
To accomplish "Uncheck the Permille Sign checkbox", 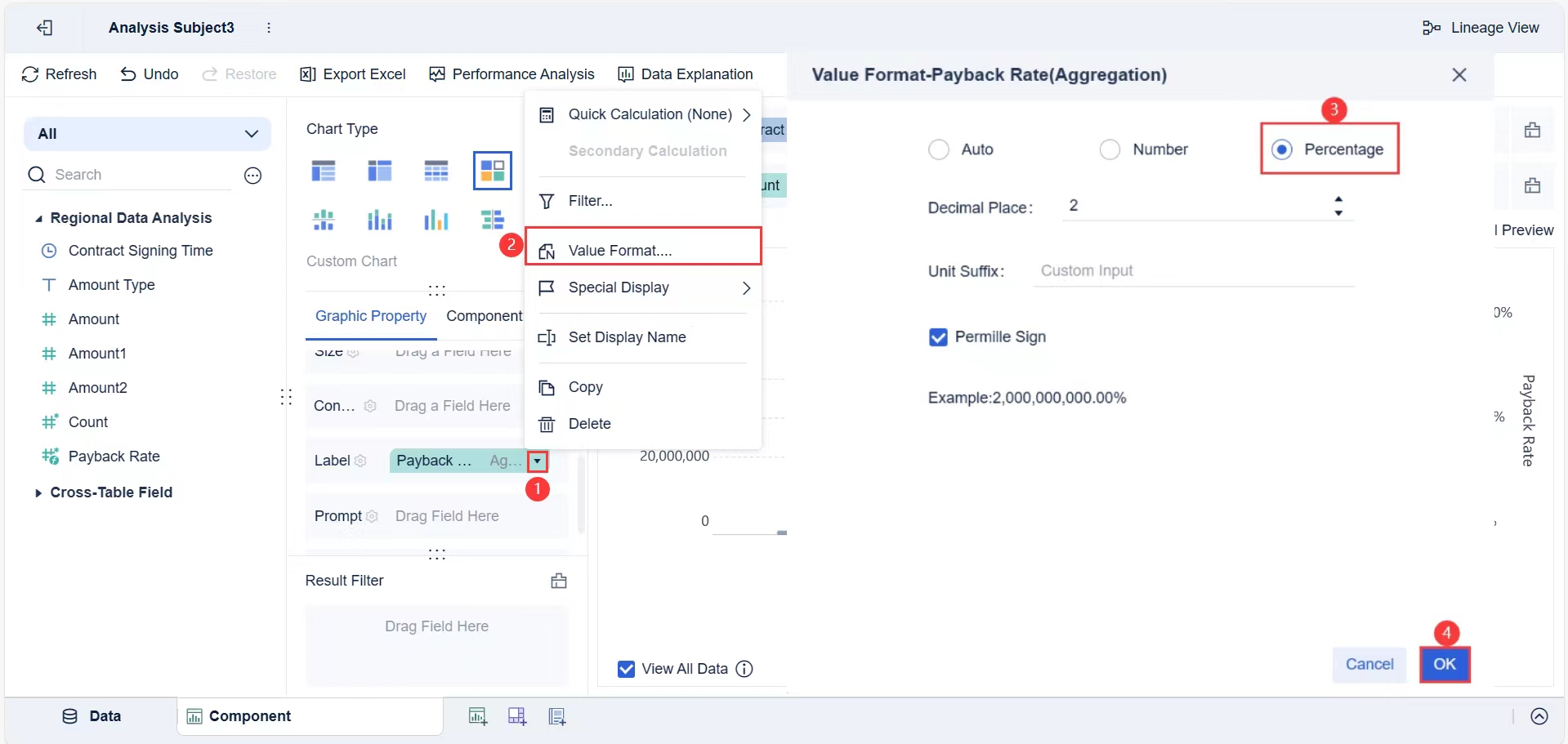I will tap(938, 337).
